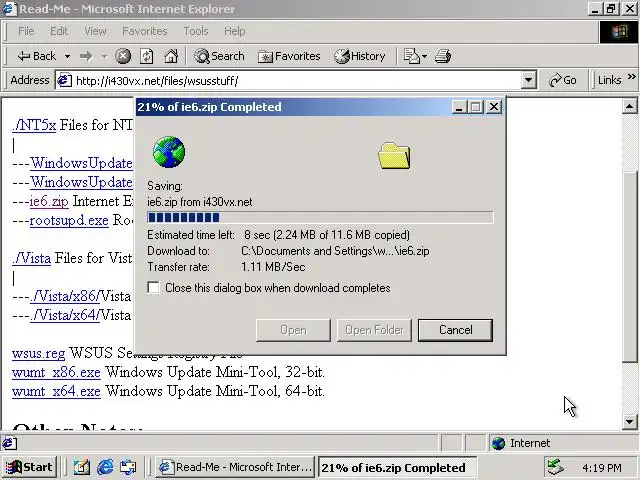Open the Back history dropdown arrow

67,56
